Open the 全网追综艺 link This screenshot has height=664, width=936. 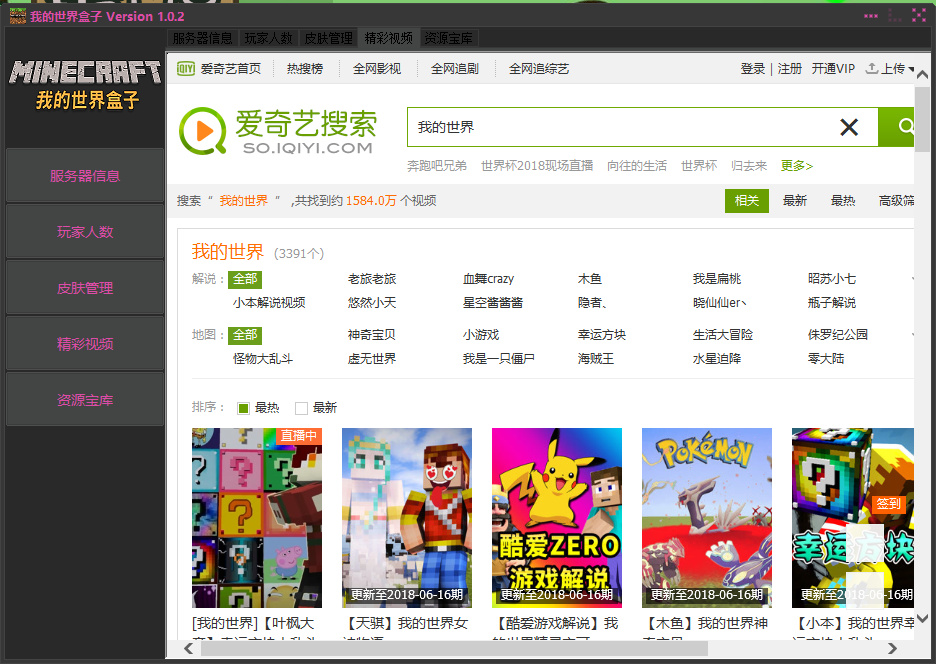coord(539,69)
